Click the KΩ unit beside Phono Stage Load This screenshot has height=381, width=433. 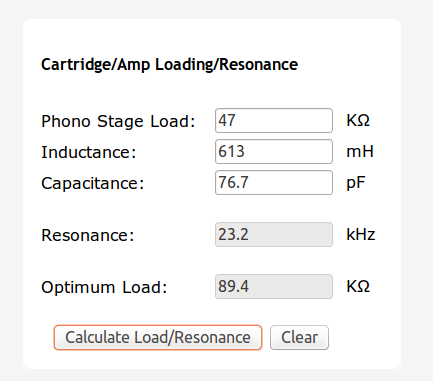pyautogui.click(x=358, y=120)
